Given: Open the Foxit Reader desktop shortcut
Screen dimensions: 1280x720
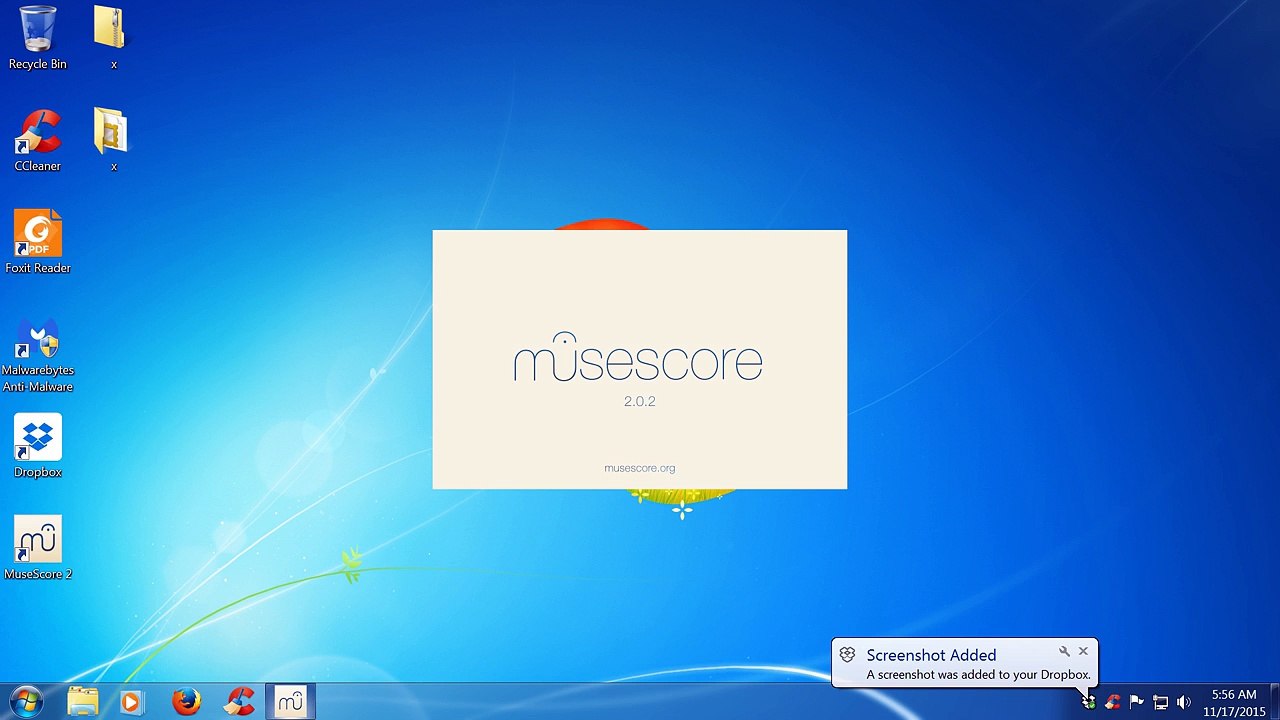Looking at the screenshot, I should pyautogui.click(x=38, y=242).
